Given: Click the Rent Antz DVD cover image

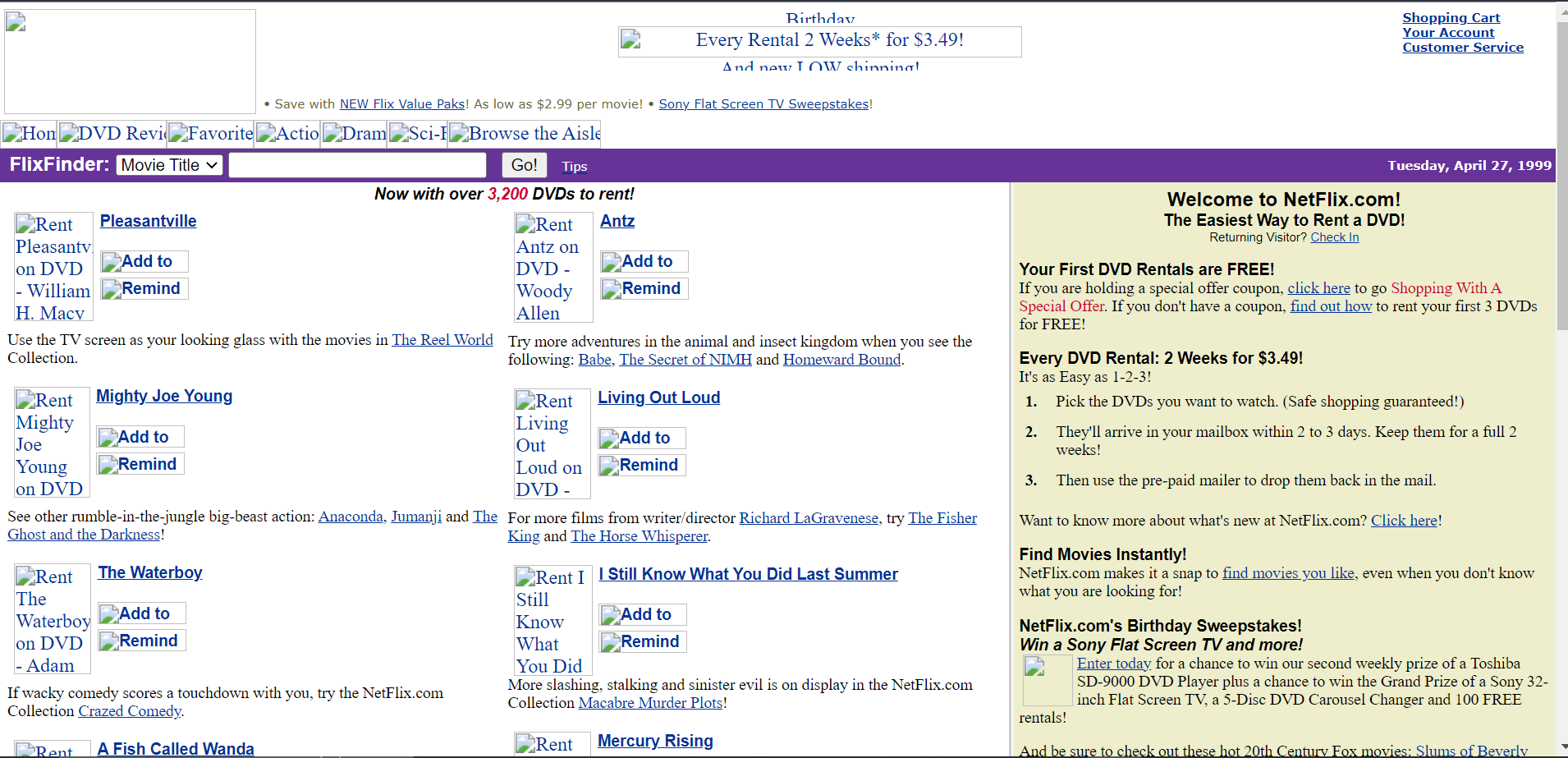Looking at the screenshot, I should [x=553, y=268].
